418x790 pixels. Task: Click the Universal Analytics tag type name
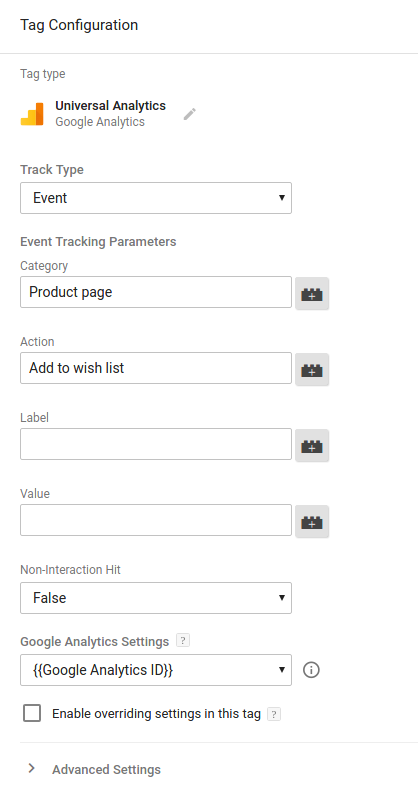(x=110, y=105)
